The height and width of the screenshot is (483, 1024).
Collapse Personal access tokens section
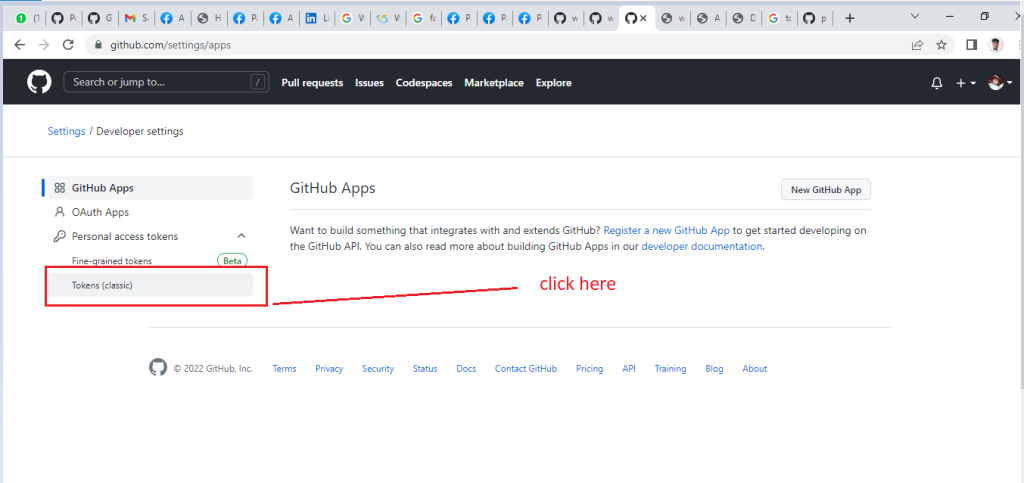240,236
